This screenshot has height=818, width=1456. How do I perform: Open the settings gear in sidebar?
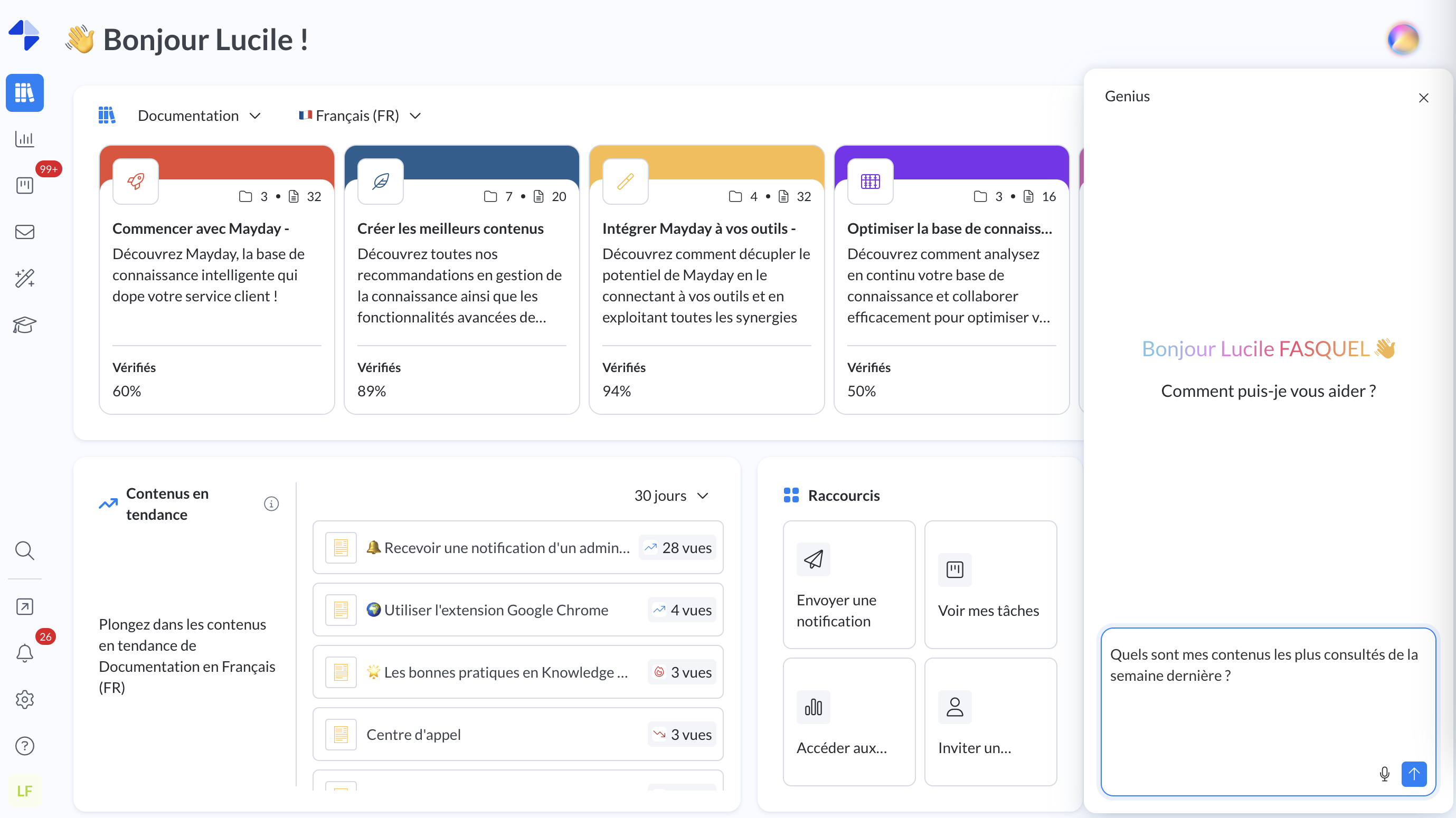24,699
